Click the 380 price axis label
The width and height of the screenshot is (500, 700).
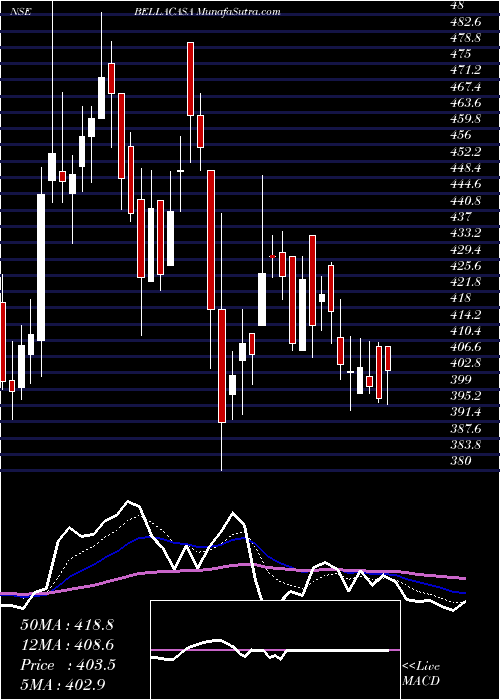461,461
